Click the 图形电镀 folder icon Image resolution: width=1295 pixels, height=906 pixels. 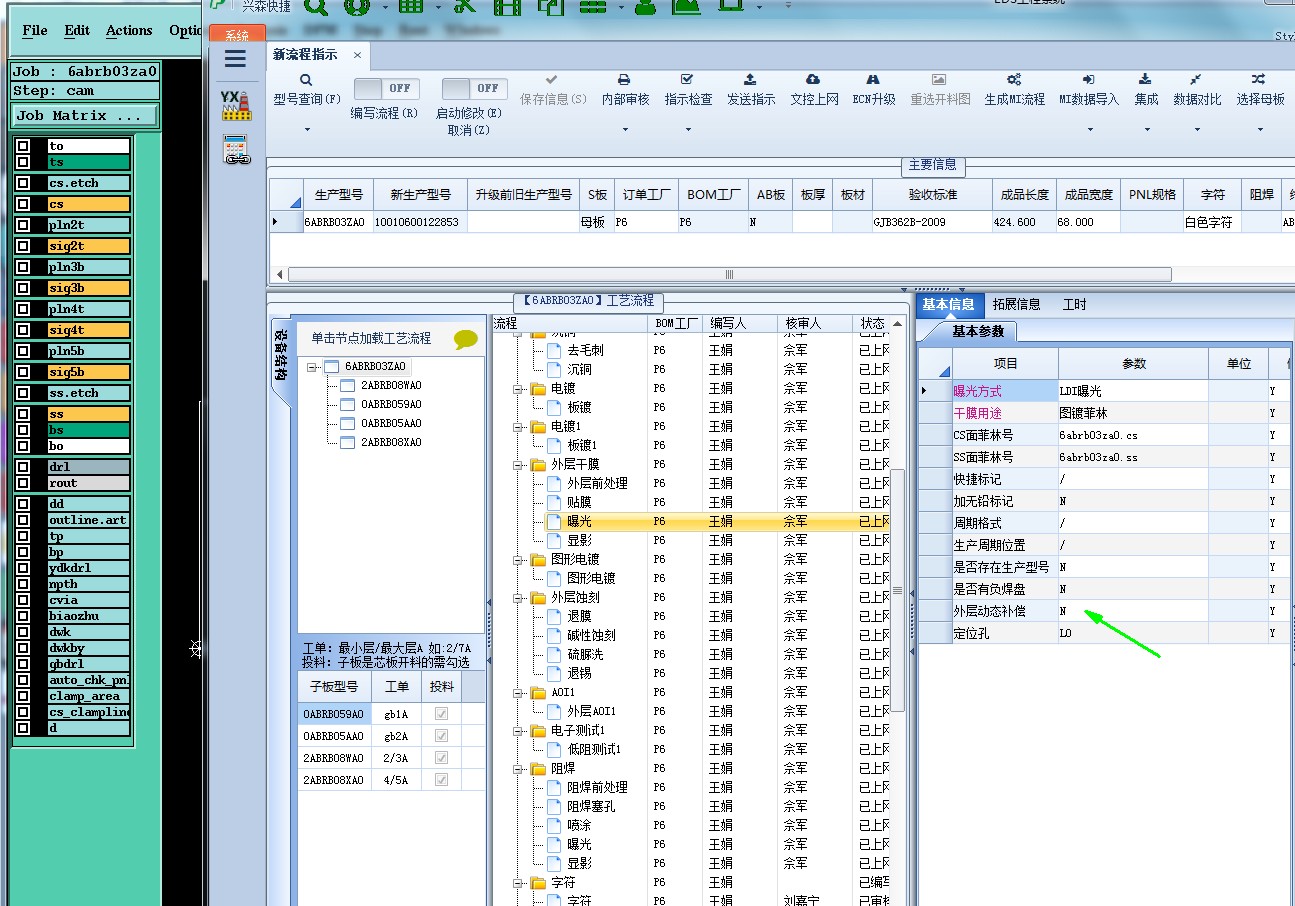(x=537, y=559)
